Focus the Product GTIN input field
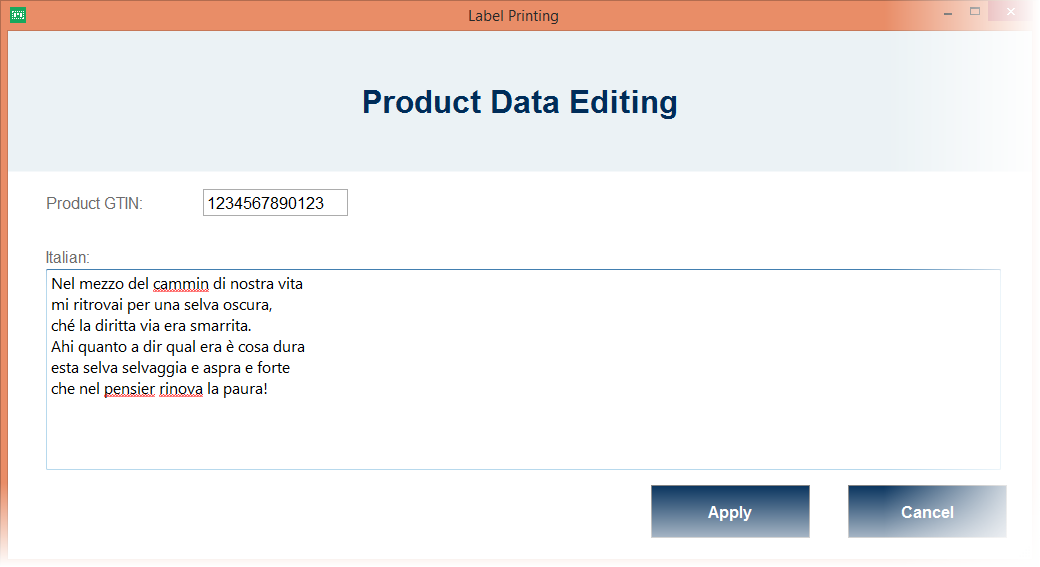 275,203
